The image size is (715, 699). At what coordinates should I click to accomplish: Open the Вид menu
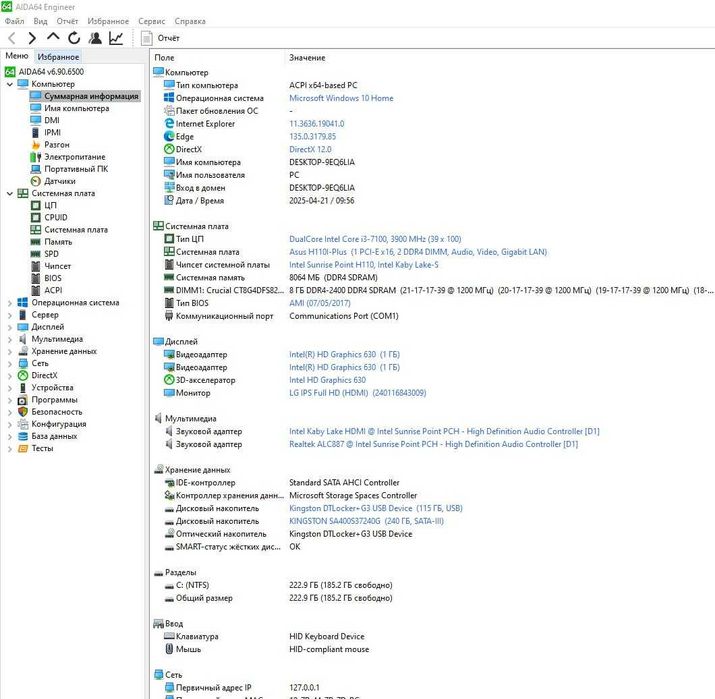pos(40,21)
